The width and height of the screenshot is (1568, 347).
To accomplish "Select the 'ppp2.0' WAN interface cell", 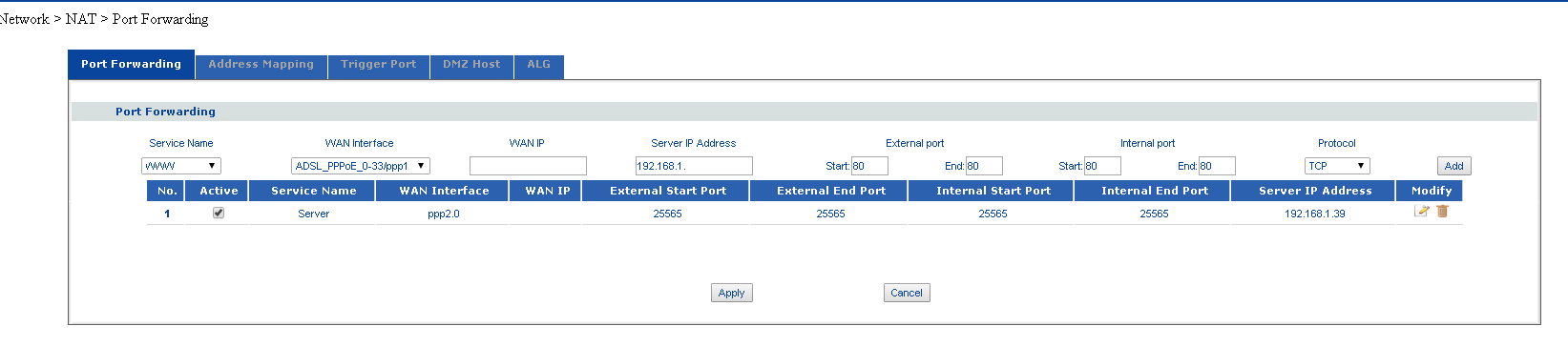I will 444,214.
